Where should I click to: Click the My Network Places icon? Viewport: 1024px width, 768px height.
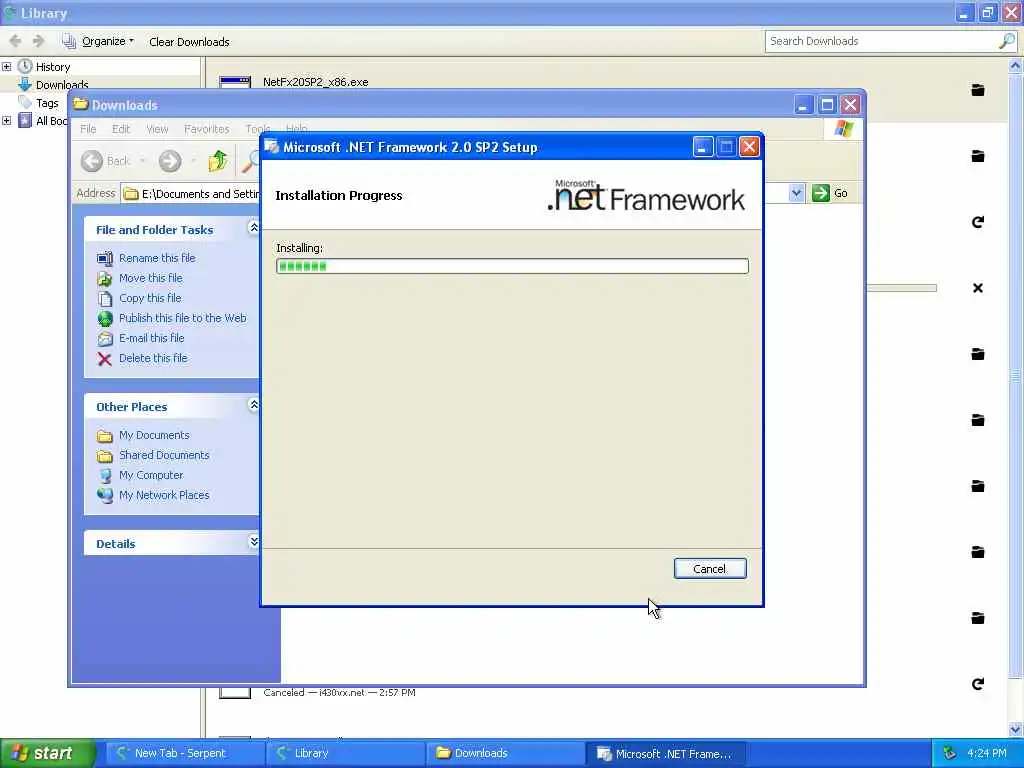[104, 496]
